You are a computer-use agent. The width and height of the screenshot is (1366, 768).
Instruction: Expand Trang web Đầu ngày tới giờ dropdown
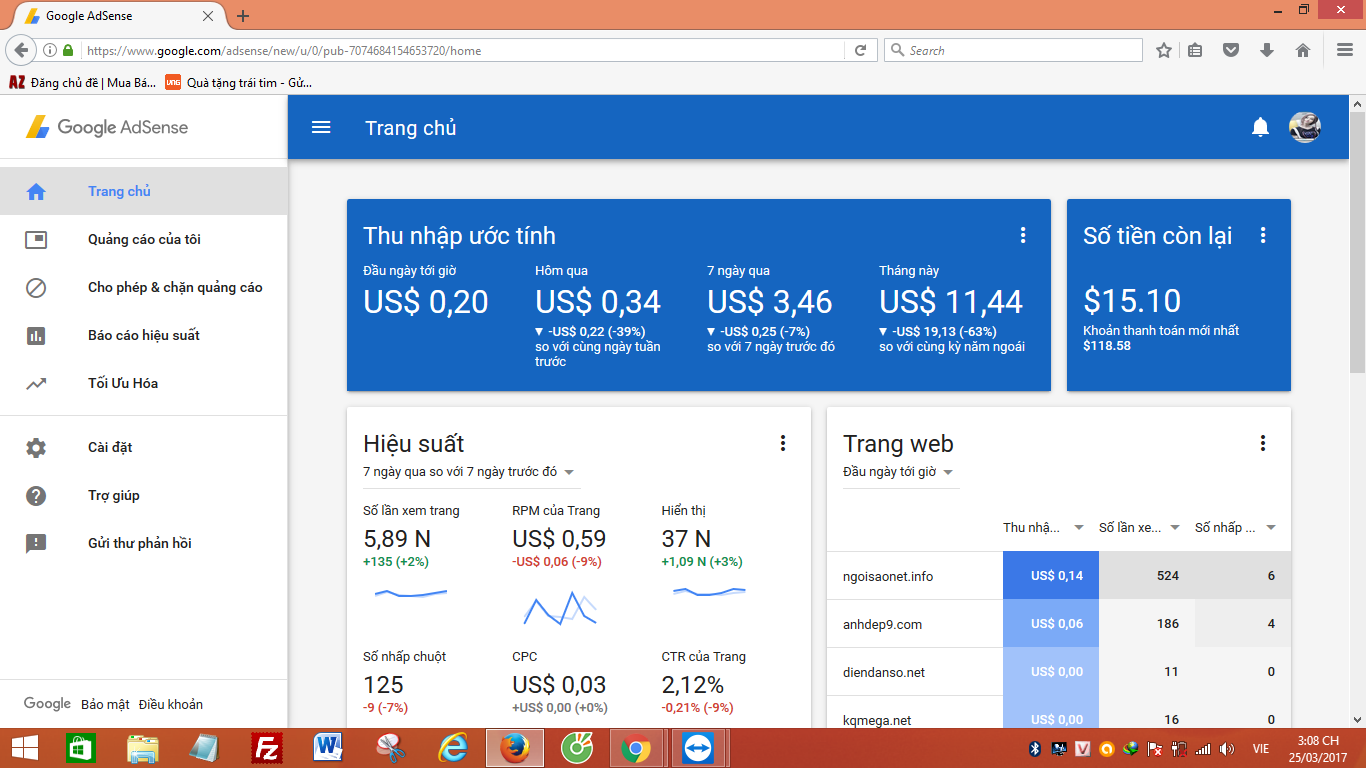pyautogui.click(x=948, y=472)
